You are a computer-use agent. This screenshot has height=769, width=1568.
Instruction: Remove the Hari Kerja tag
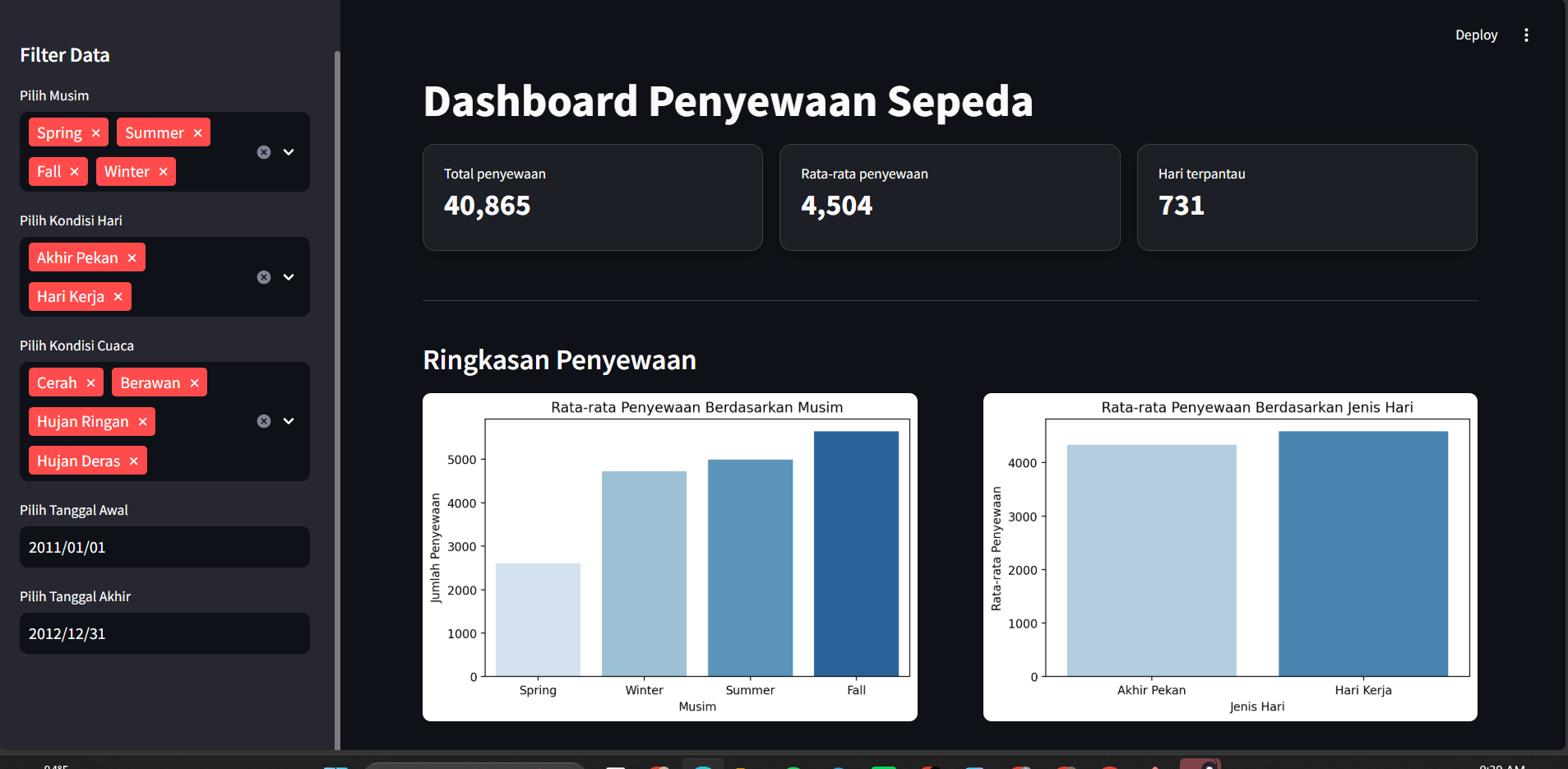[x=118, y=297]
